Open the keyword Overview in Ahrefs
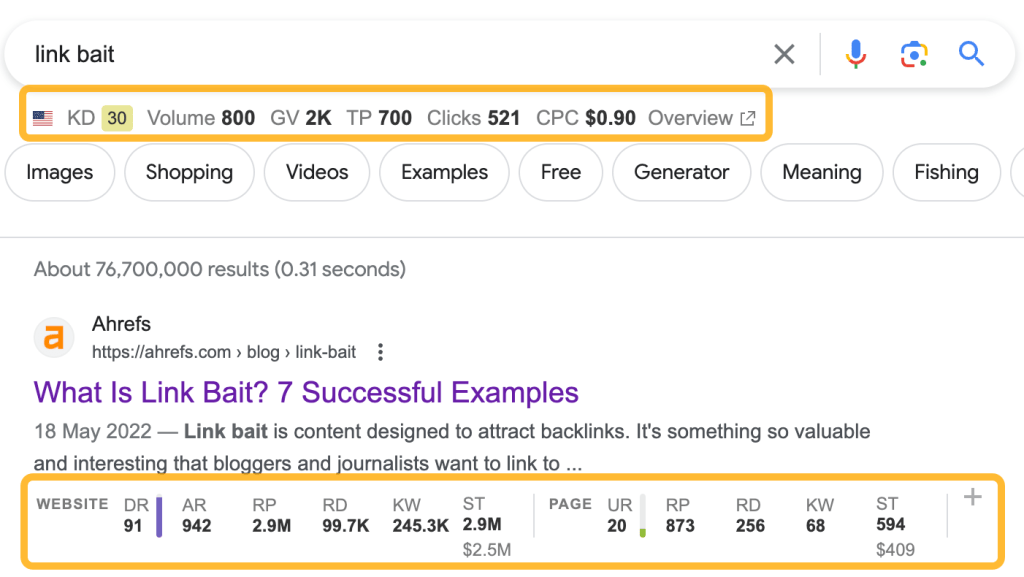Viewport: 1024px width, 577px height. (x=691, y=117)
